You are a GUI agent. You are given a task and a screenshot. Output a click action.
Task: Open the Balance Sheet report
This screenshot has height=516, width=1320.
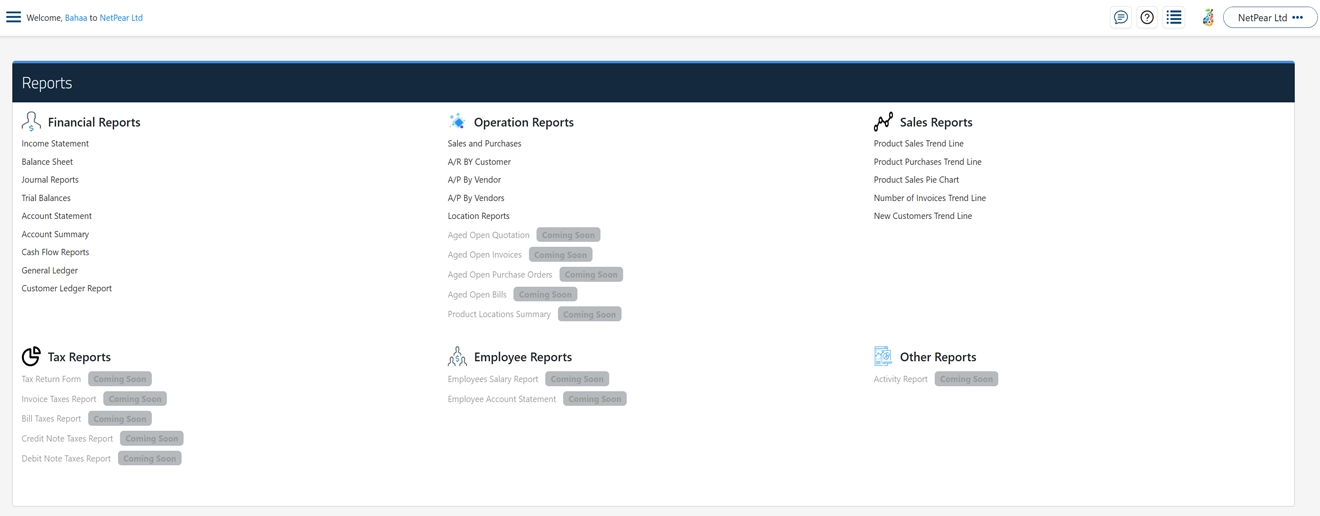[47, 162]
